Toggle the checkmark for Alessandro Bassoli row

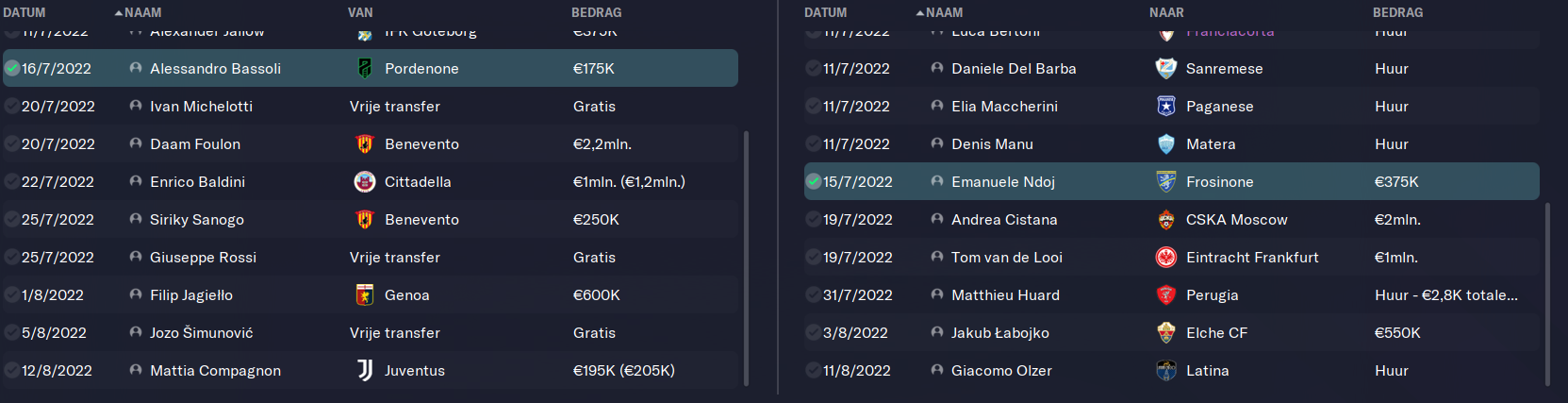point(12,68)
